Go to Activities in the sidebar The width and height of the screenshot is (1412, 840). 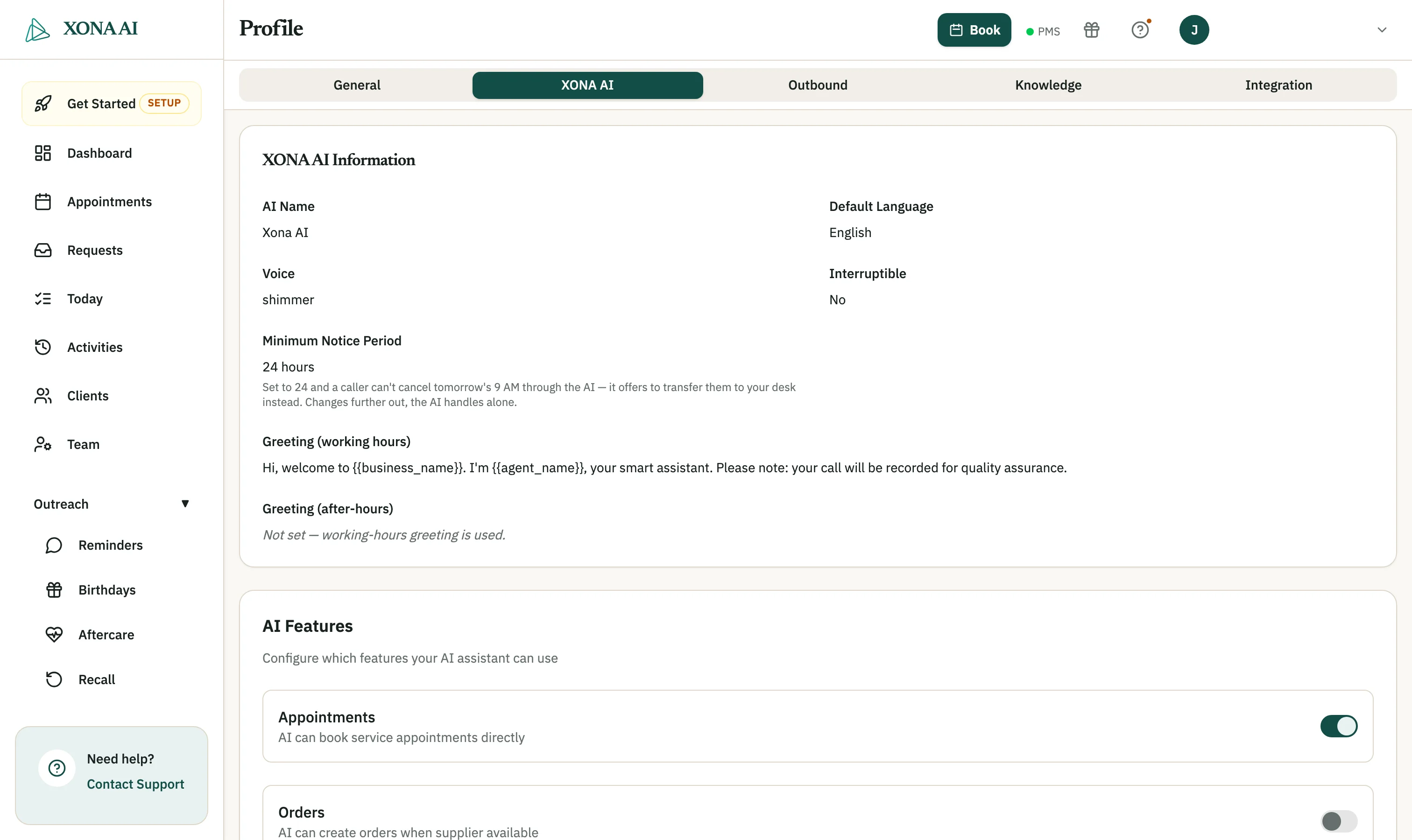click(x=112, y=347)
